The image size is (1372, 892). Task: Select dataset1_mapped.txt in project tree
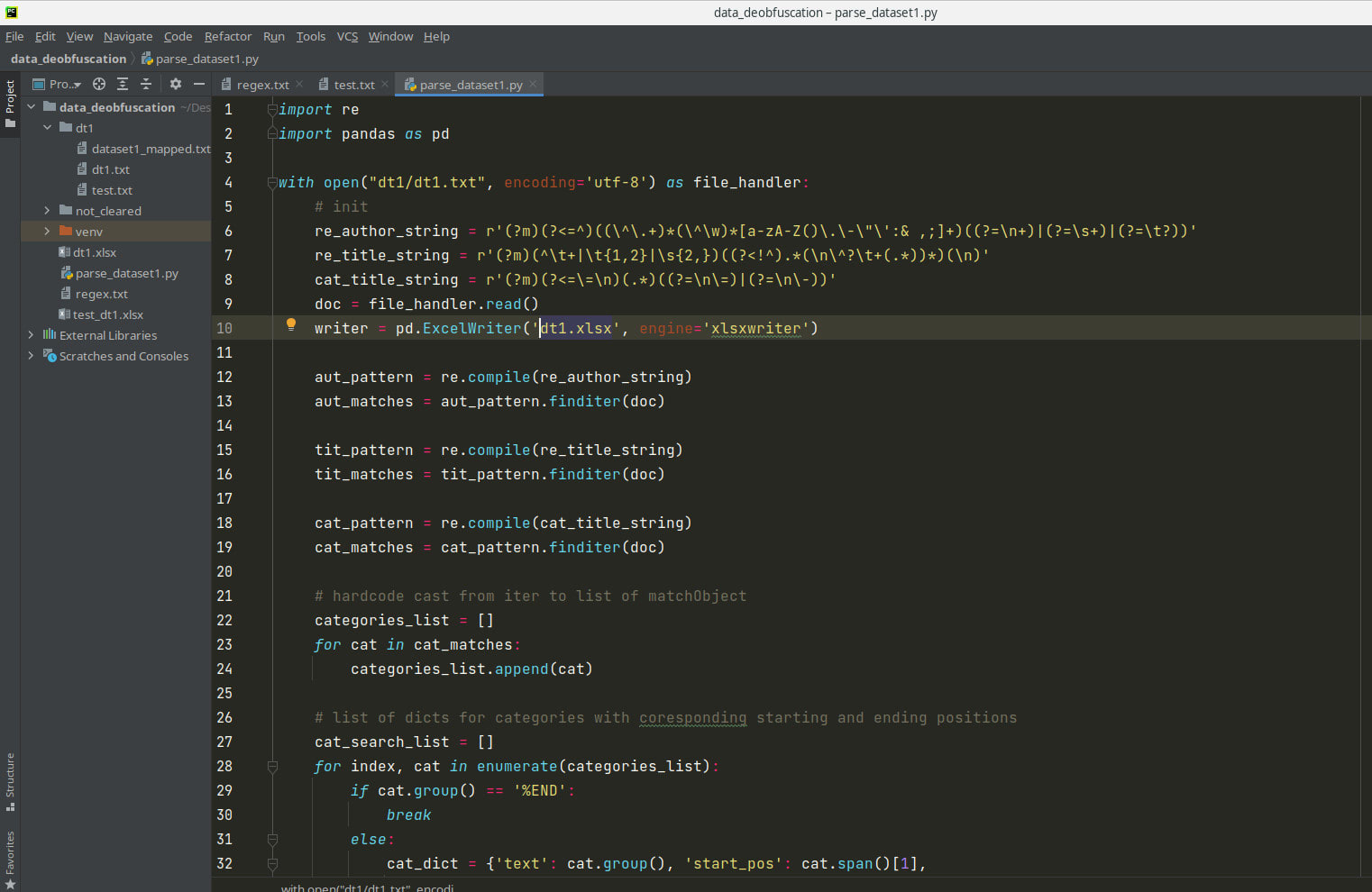pos(150,149)
